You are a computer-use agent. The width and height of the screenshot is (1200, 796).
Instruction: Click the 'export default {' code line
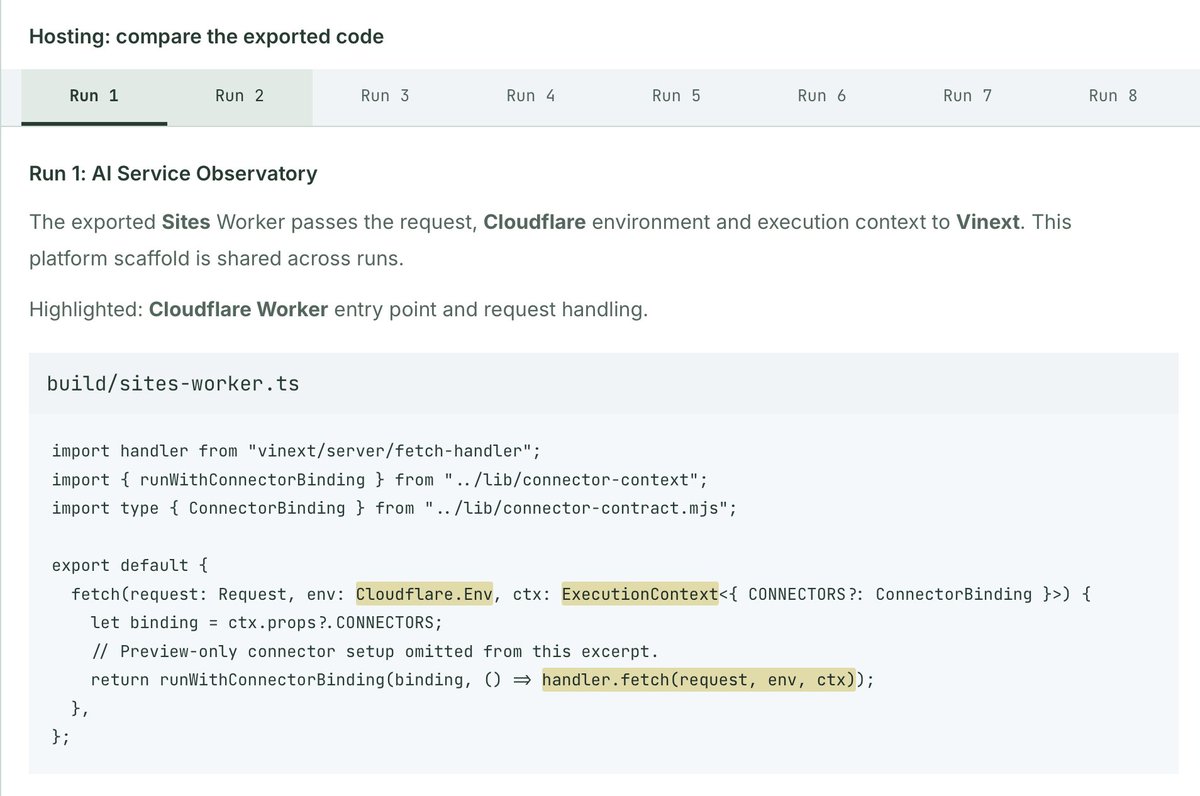pos(129,565)
